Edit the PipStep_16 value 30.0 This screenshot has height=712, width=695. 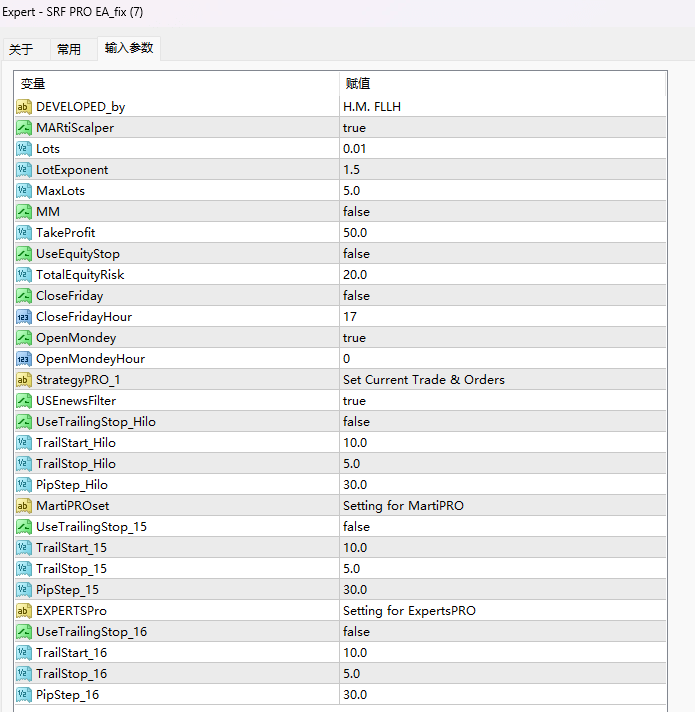click(503, 695)
